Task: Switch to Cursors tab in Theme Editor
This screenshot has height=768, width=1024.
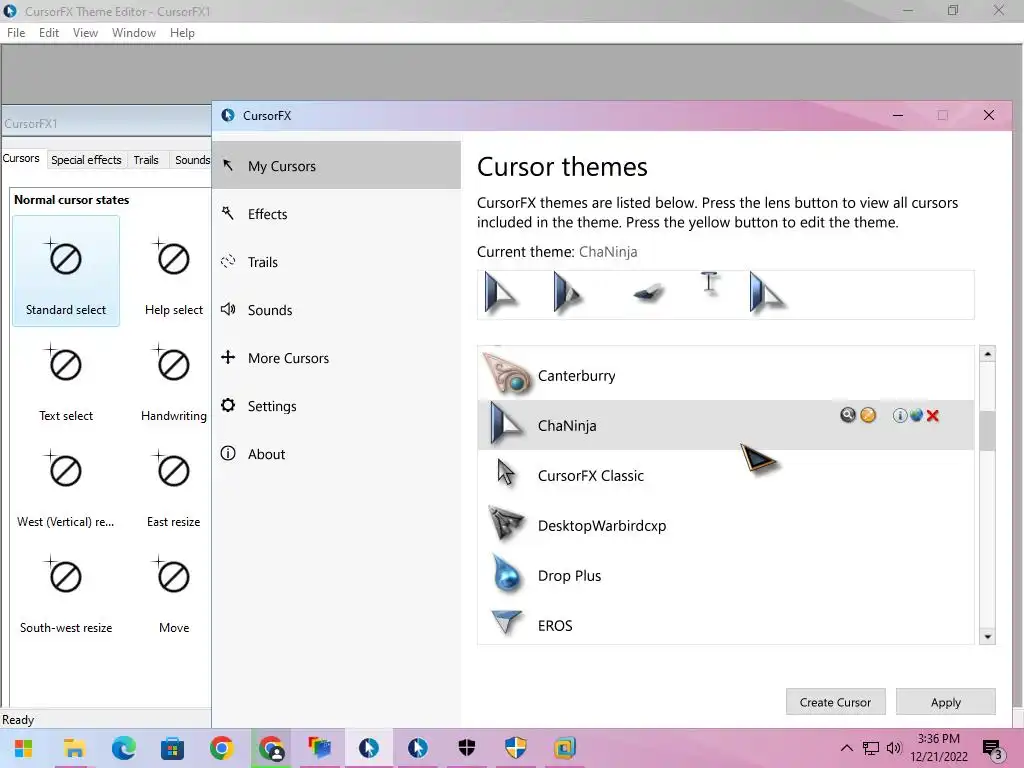Action: (x=22, y=158)
